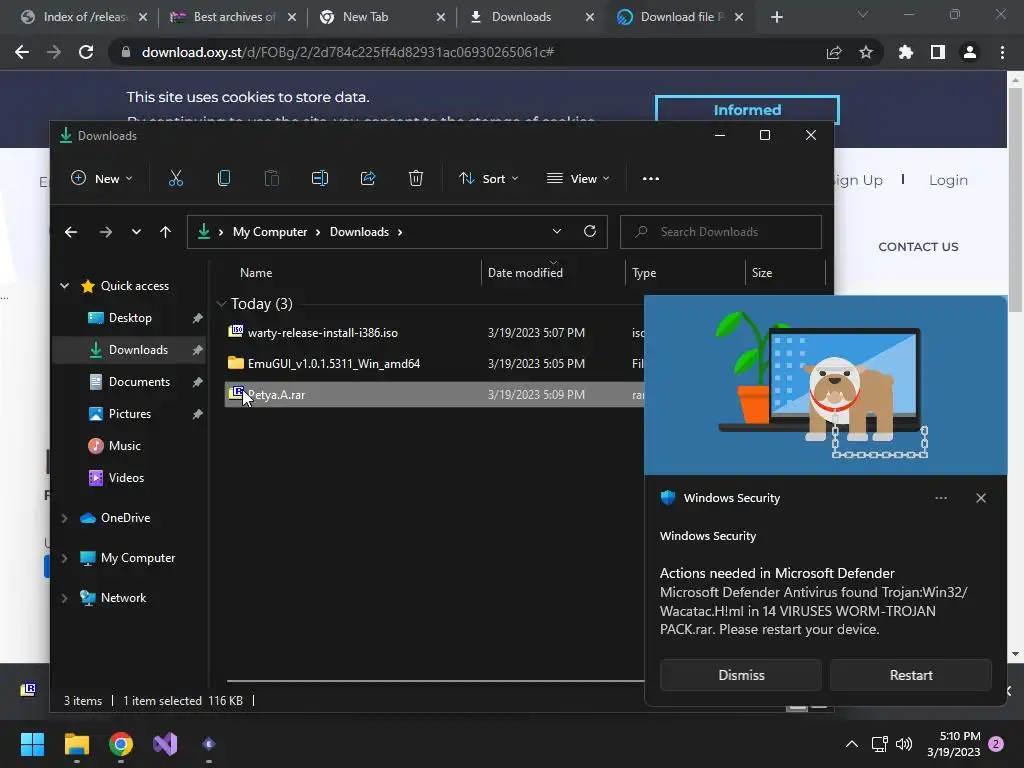The width and height of the screenshot is (1024, 768).
Task: Expand the My Computer tree node
Action: [x=65, y=558]
